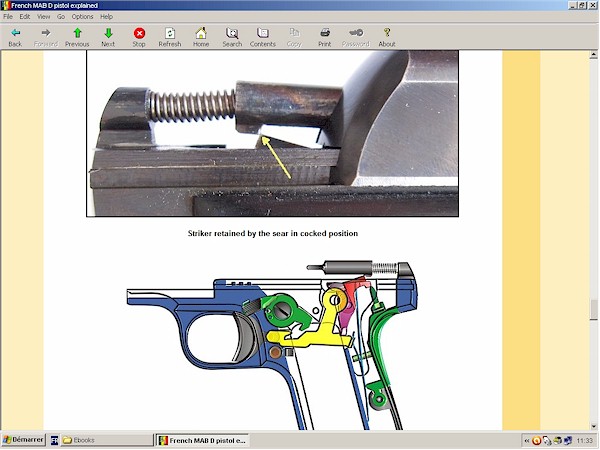Click the FT quick launch icon
This screenshot has height=450, width=600.
(54, 440)
